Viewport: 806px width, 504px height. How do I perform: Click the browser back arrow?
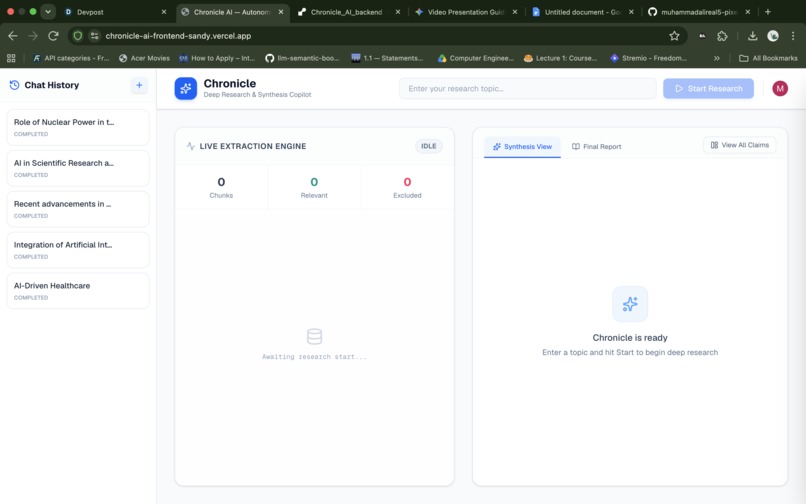point(13,36)
